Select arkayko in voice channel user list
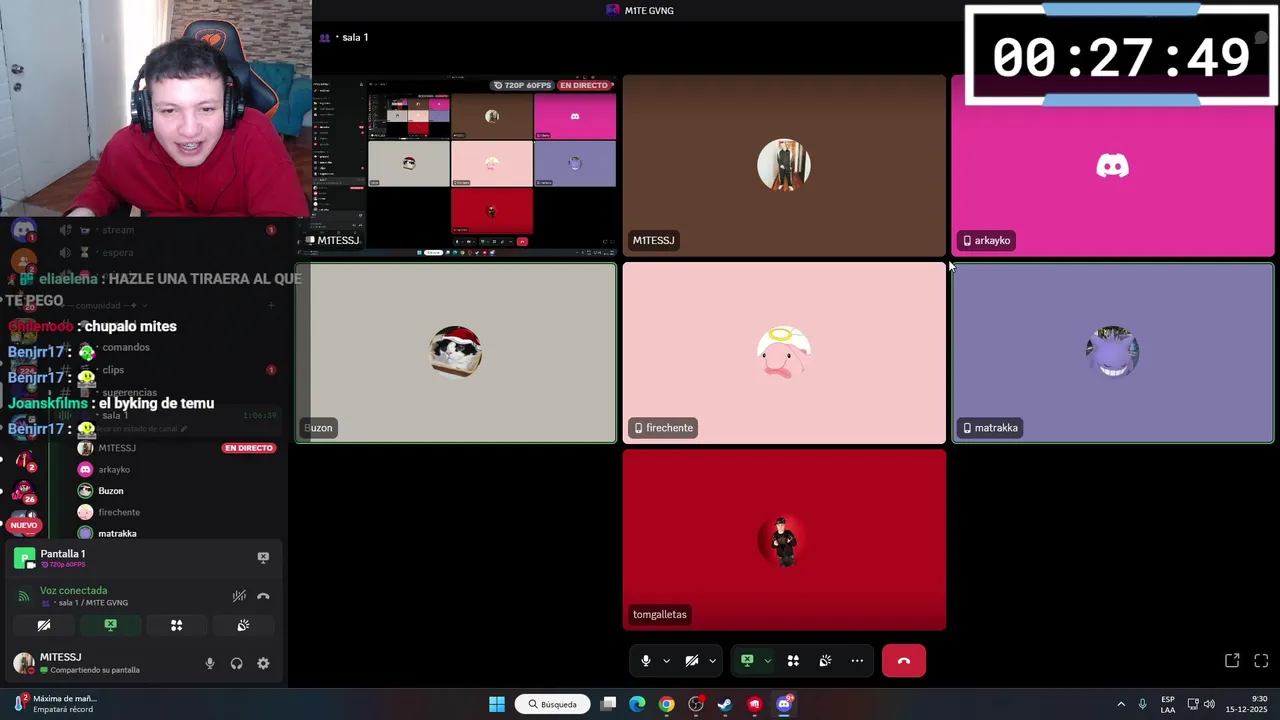The width and height of the screenshot is (1280, 720). coord(114,469)
